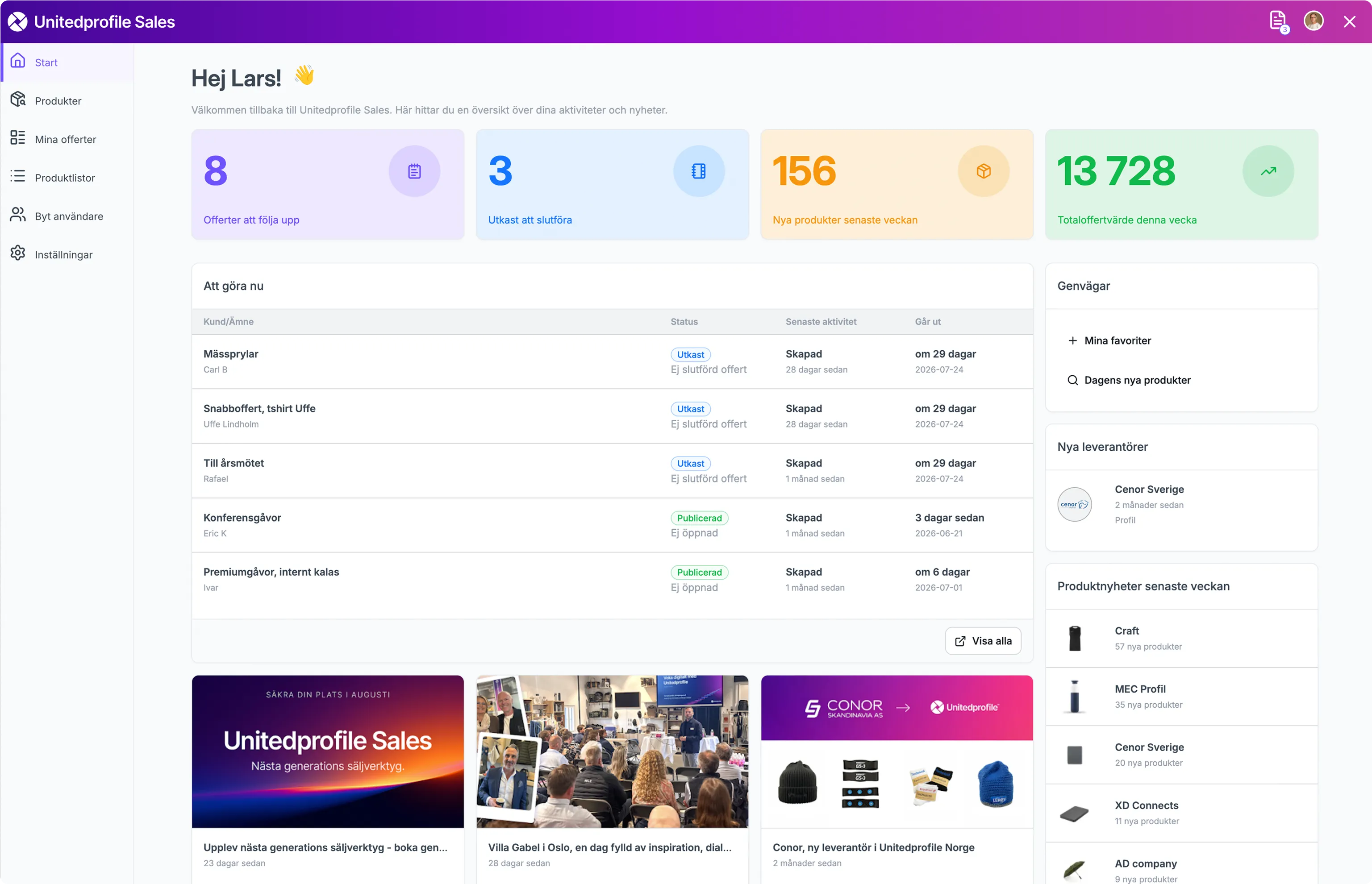Open Offerter att följa upp link
Viewport: 1372px width, 884px height.
click(251, 220)
